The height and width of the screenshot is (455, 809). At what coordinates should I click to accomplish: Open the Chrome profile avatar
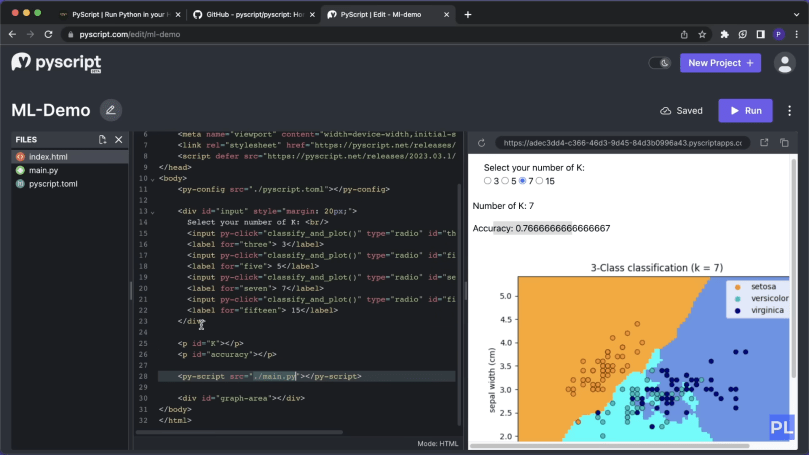coord(779,34)
